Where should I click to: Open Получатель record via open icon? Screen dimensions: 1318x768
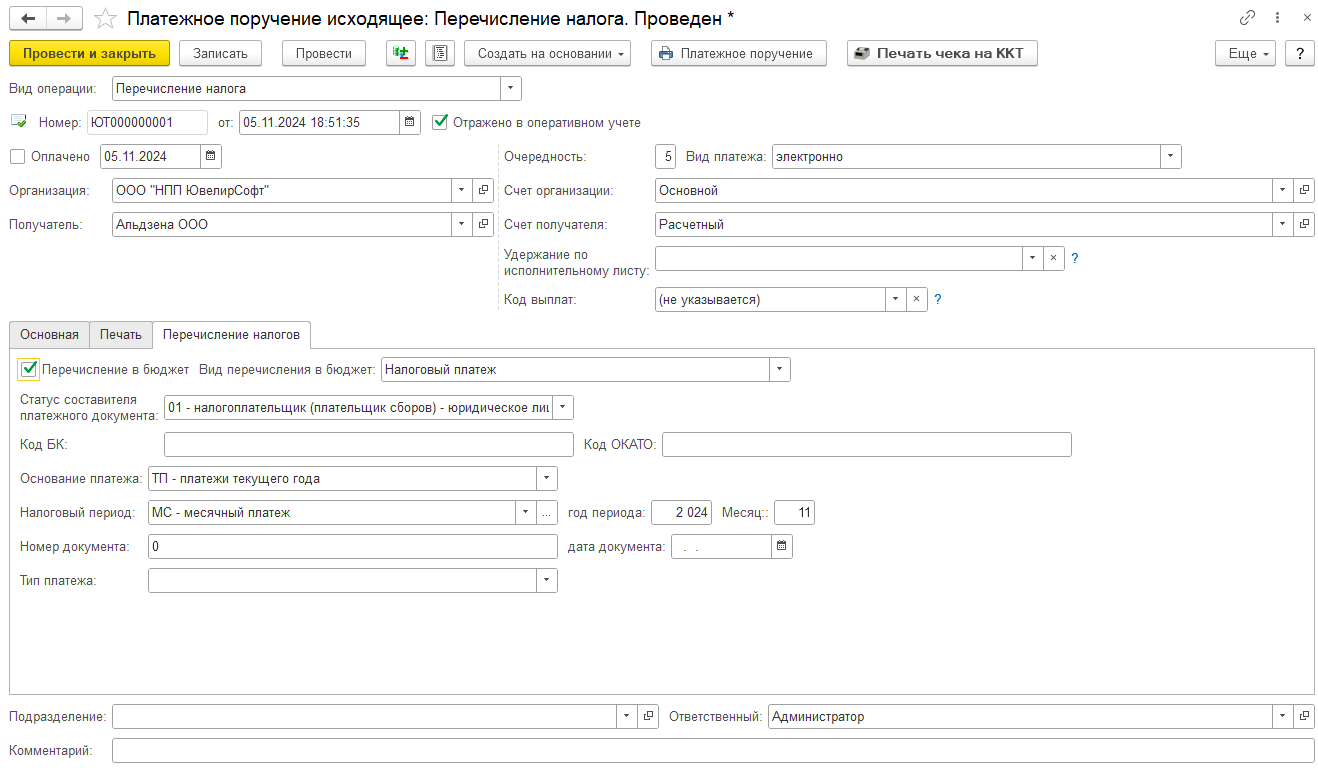coord(483,225)
